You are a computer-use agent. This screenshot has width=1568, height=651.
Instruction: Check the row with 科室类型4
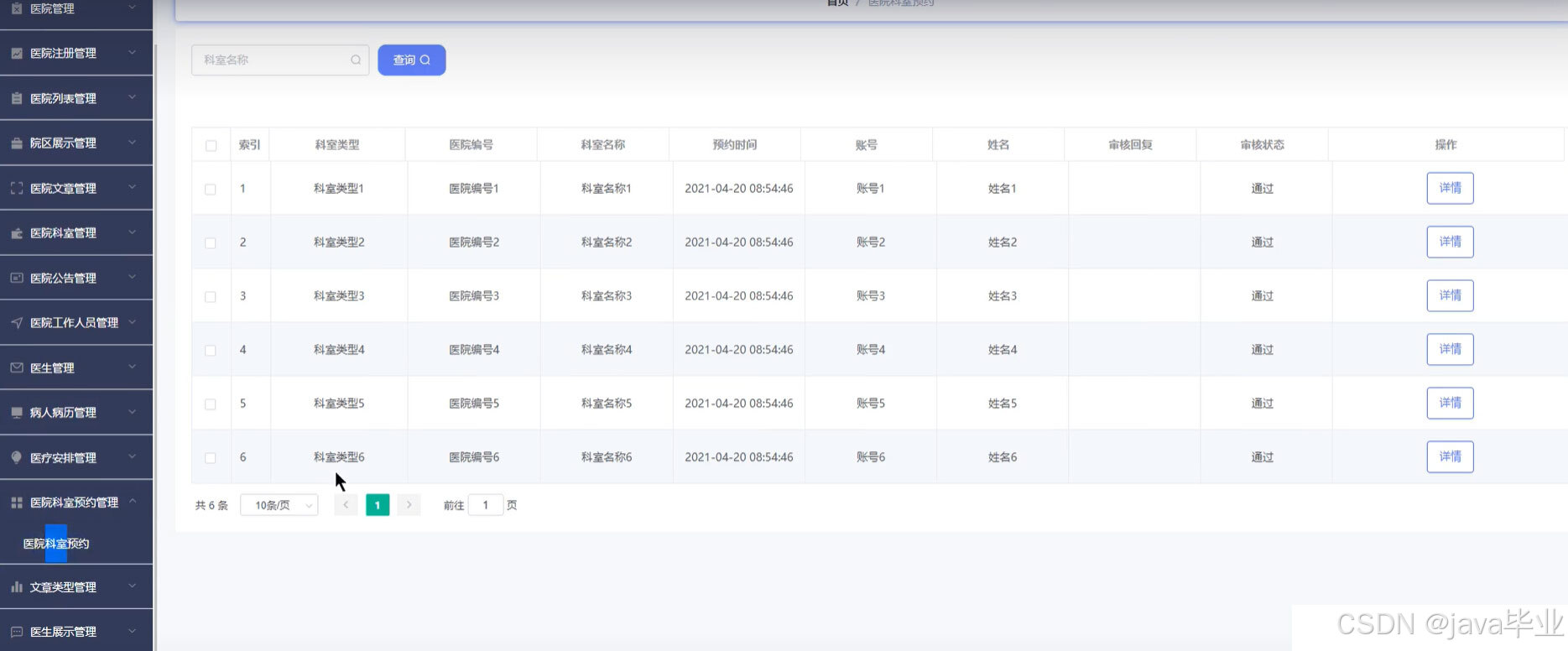tap(211, 350)
